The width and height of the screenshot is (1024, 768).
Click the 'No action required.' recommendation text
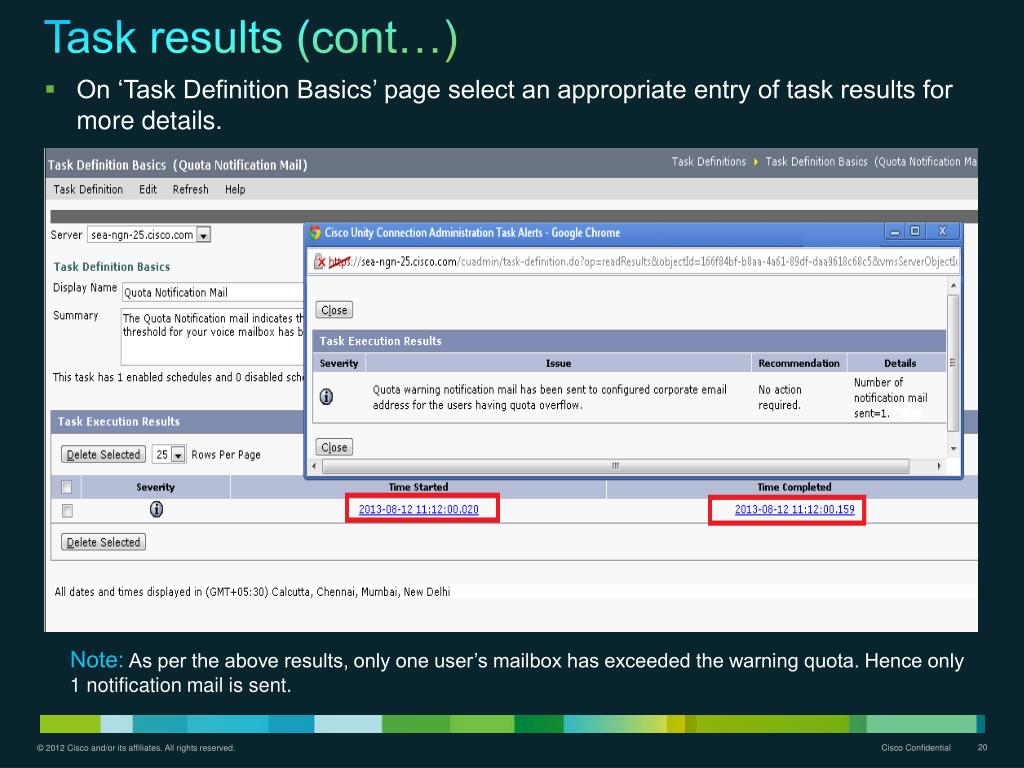tap(780, 397)
